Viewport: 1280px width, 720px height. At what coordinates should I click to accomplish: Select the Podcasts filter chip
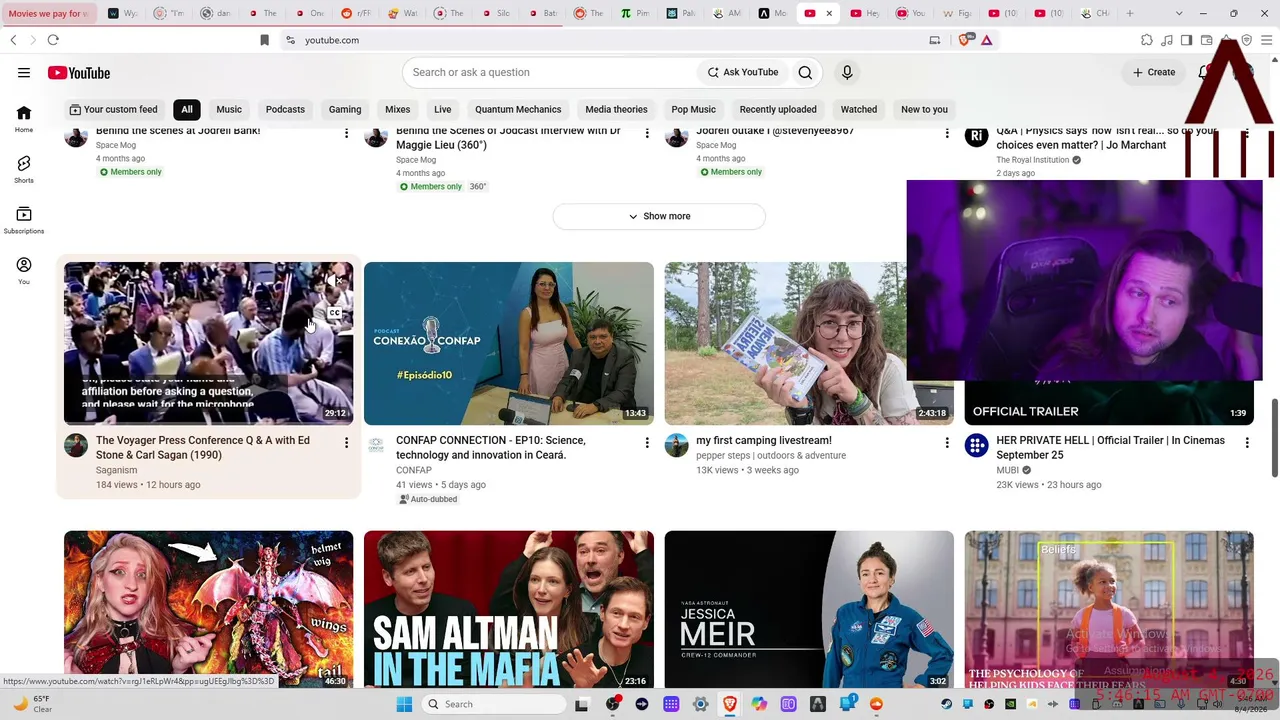[285, 109]
